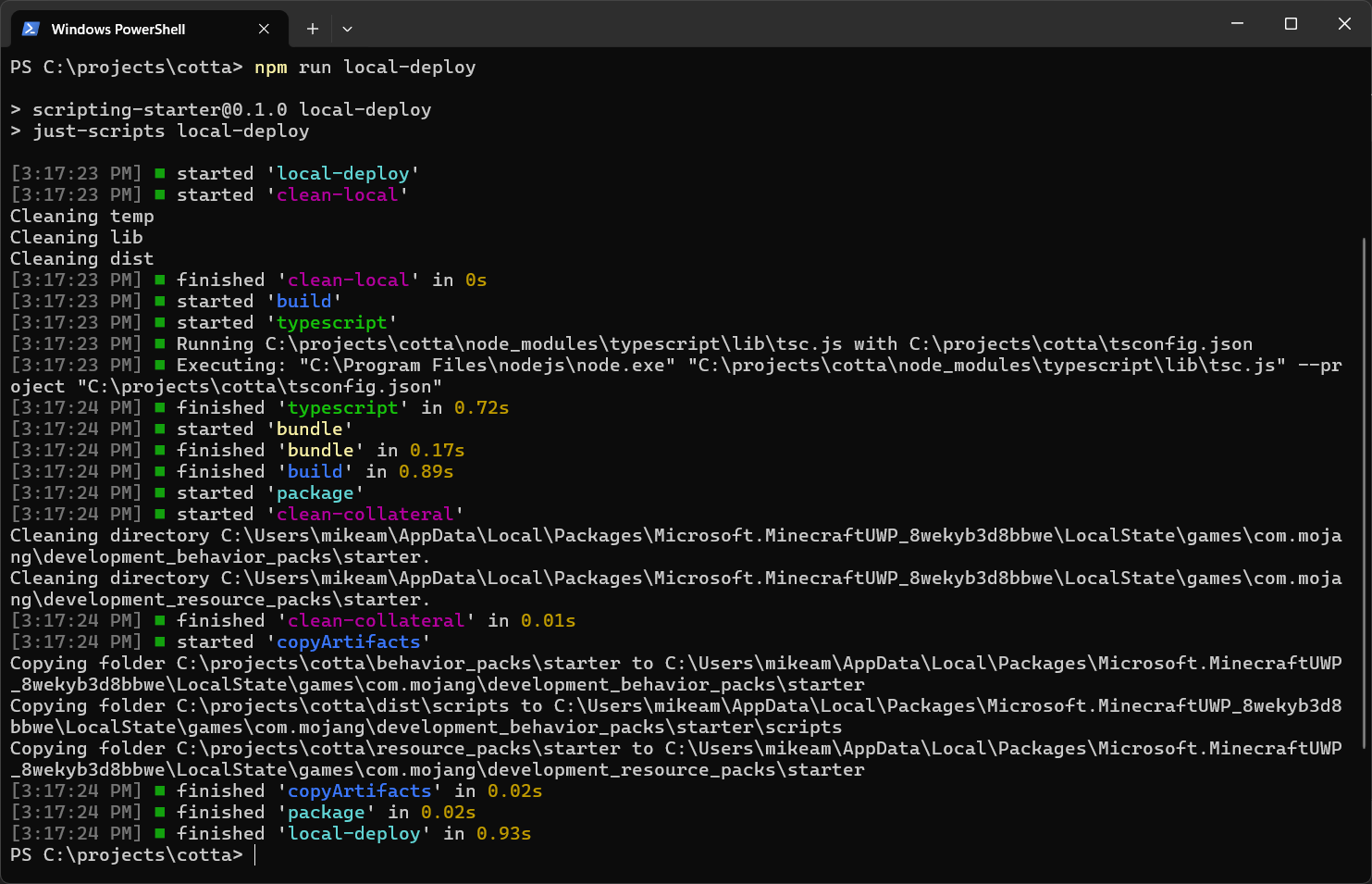Select the command text 'npm run local-deploy'
The width and height of the screenshot is (1372, 884).
tap(365, 67)
